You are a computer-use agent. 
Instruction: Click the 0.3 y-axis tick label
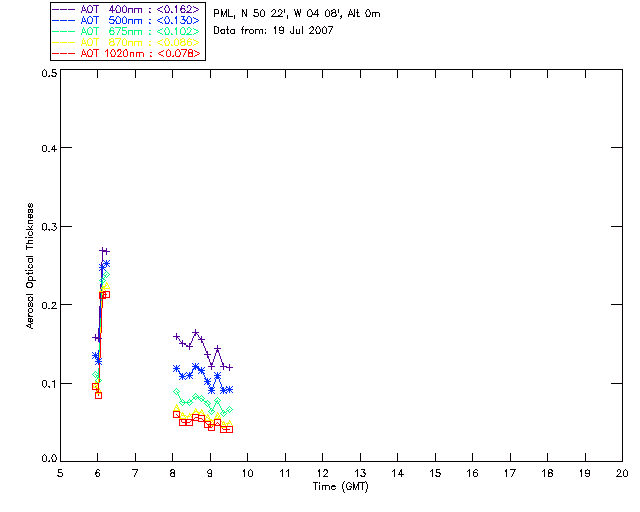point(49,227)
